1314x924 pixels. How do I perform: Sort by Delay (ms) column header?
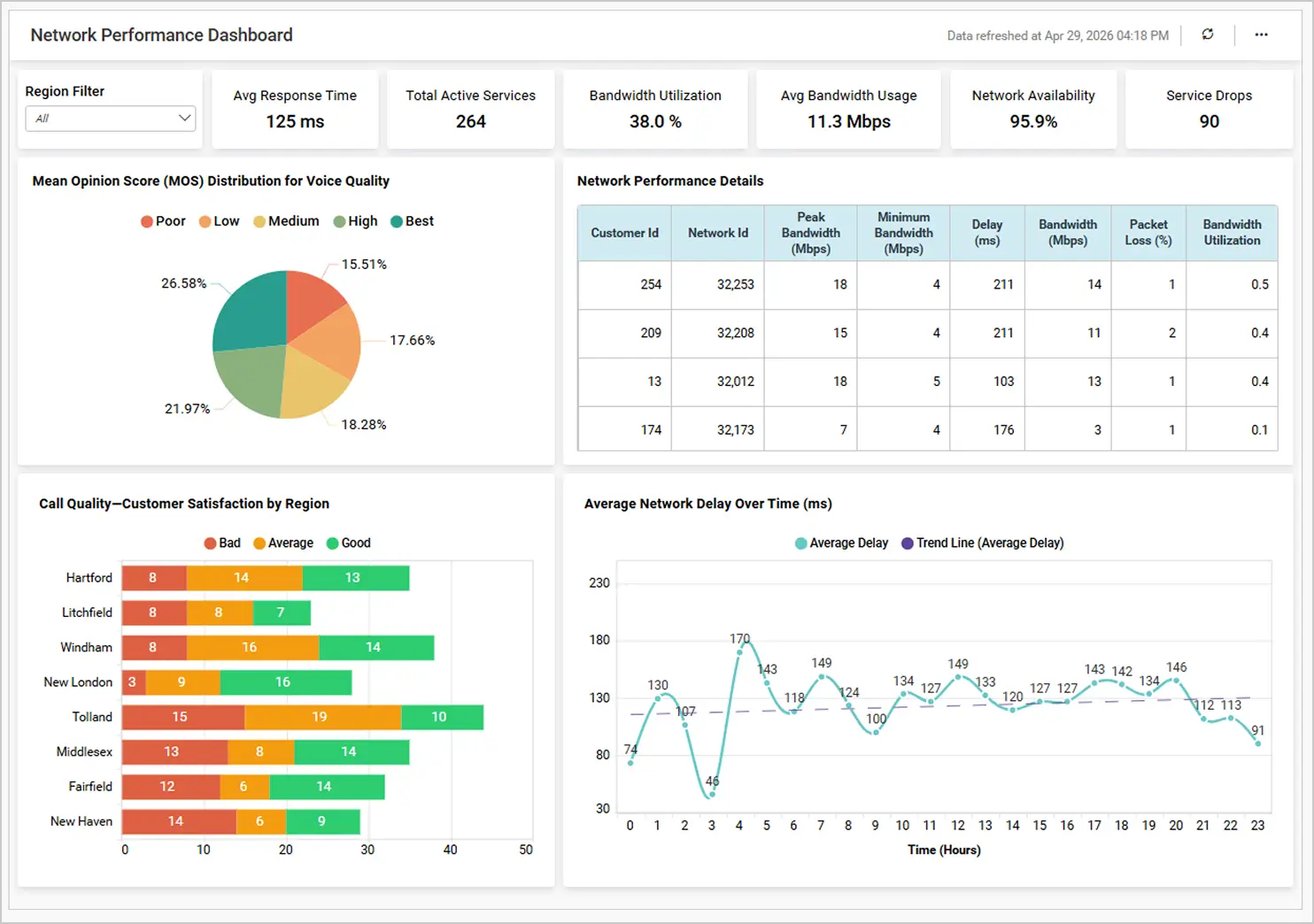pyautogui.click(x=987, y=233)
